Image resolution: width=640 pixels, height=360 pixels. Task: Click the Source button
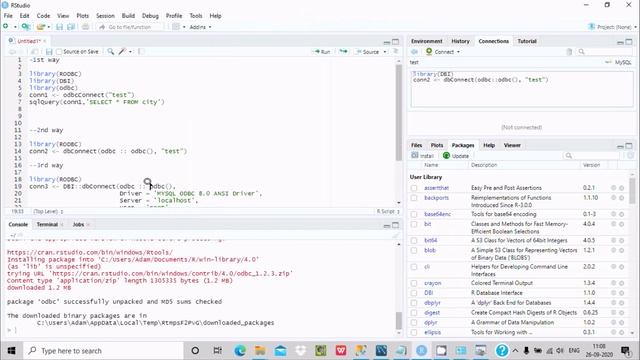pyautogui.click(x=367, y=52)
